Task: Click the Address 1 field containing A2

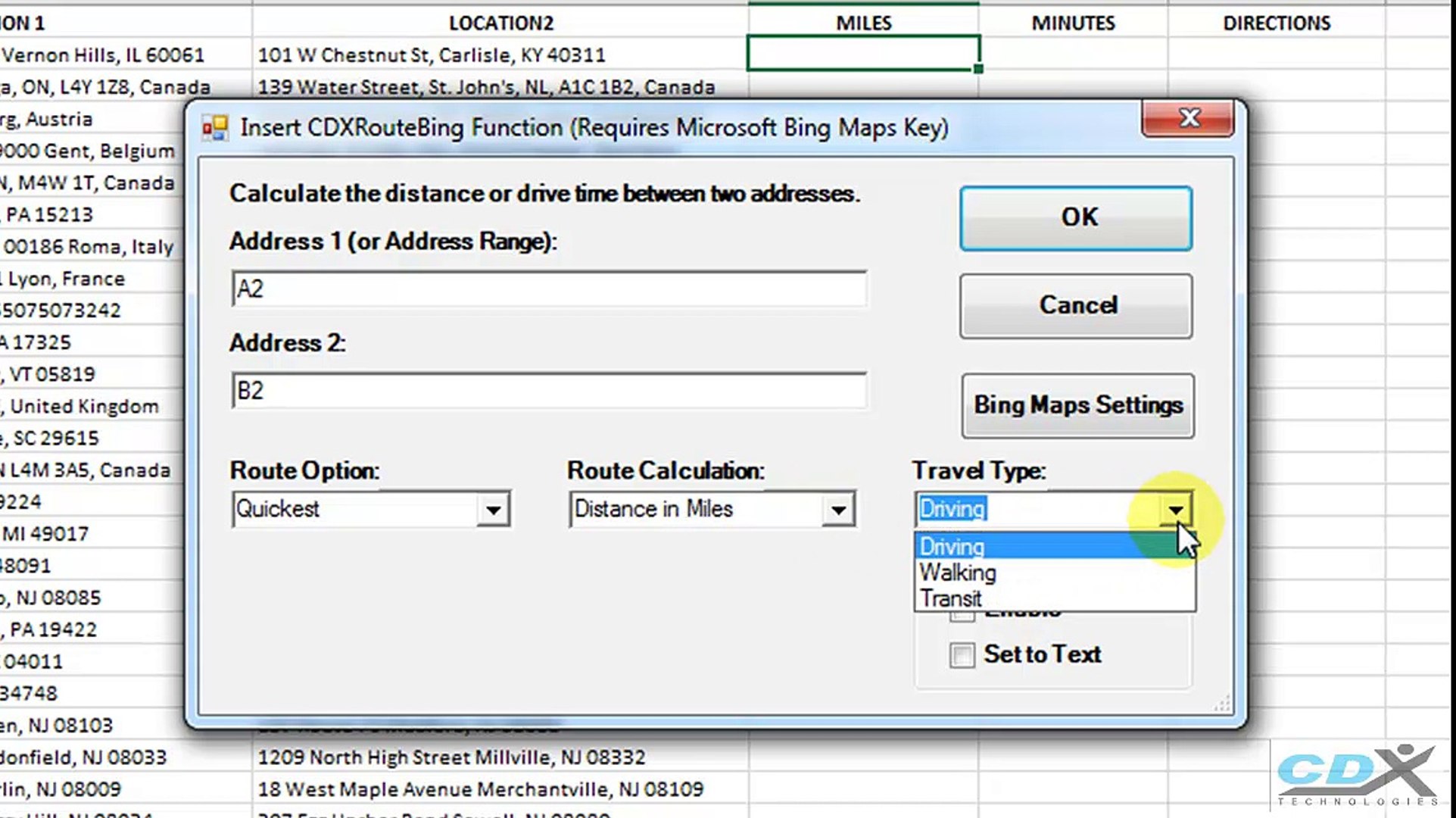Action: pos(548,289)
